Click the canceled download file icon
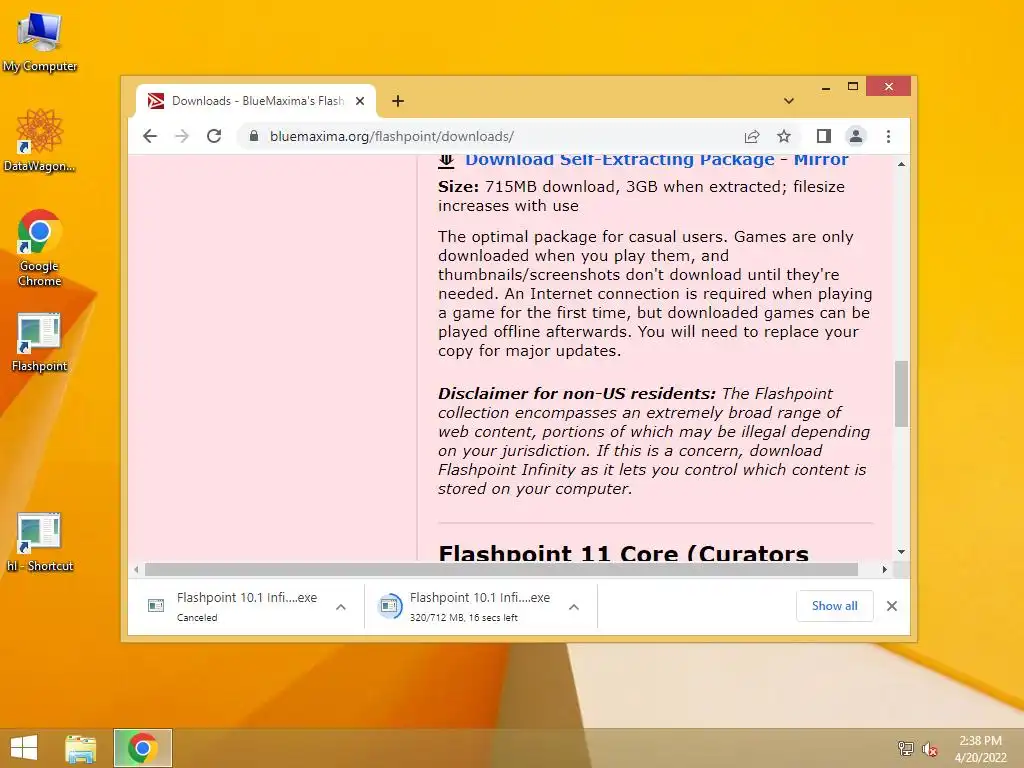 click(x=156, y=606)
